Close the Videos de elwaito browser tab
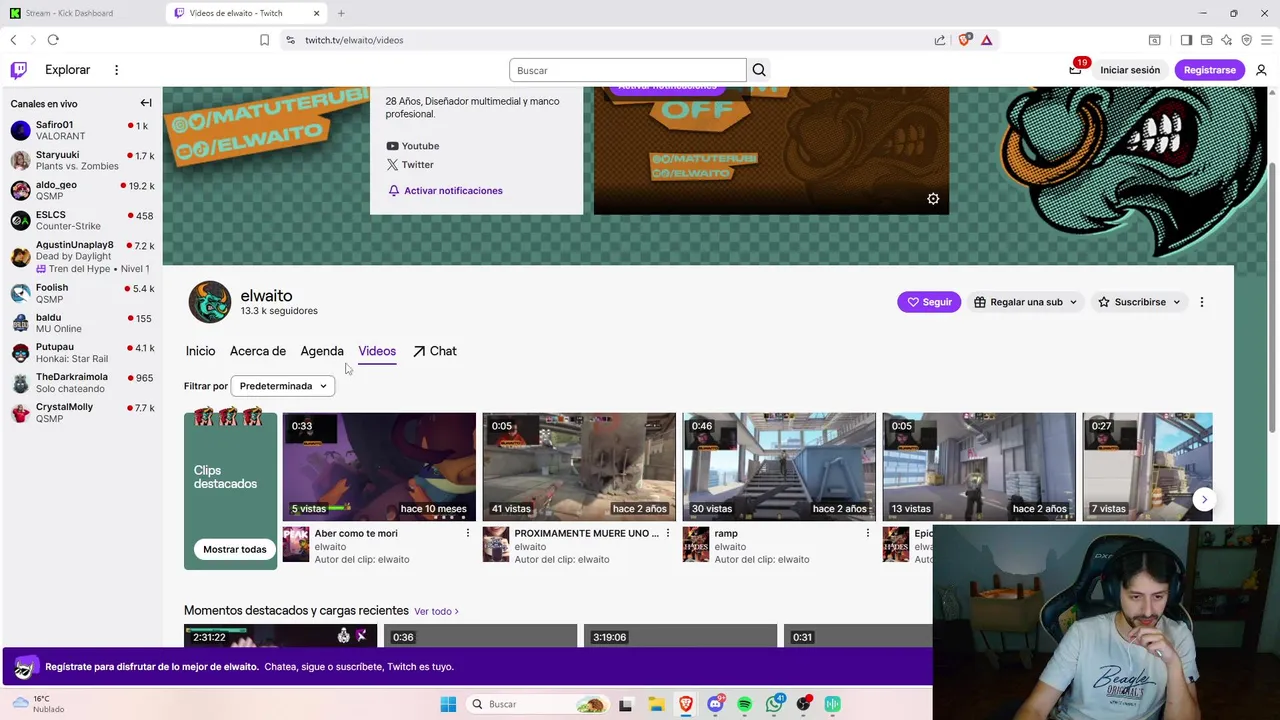The height and width of the screenshot is (720, 1280). click(x=317, y=13)
